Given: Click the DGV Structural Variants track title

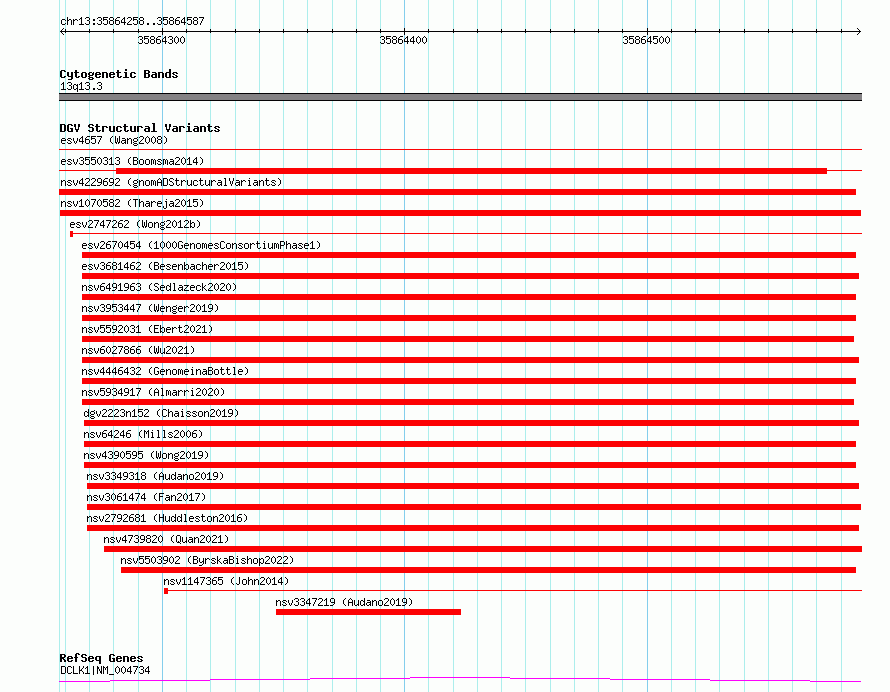Looking at the screenshot, I should point(140,128).
